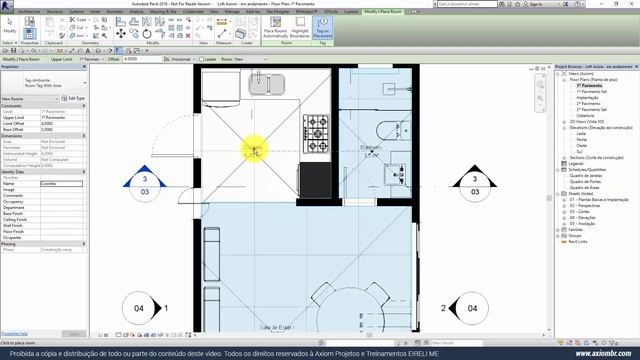Select the Move tool in Modify panel
This screenshot has height=360, width=640.
point(121,33)
